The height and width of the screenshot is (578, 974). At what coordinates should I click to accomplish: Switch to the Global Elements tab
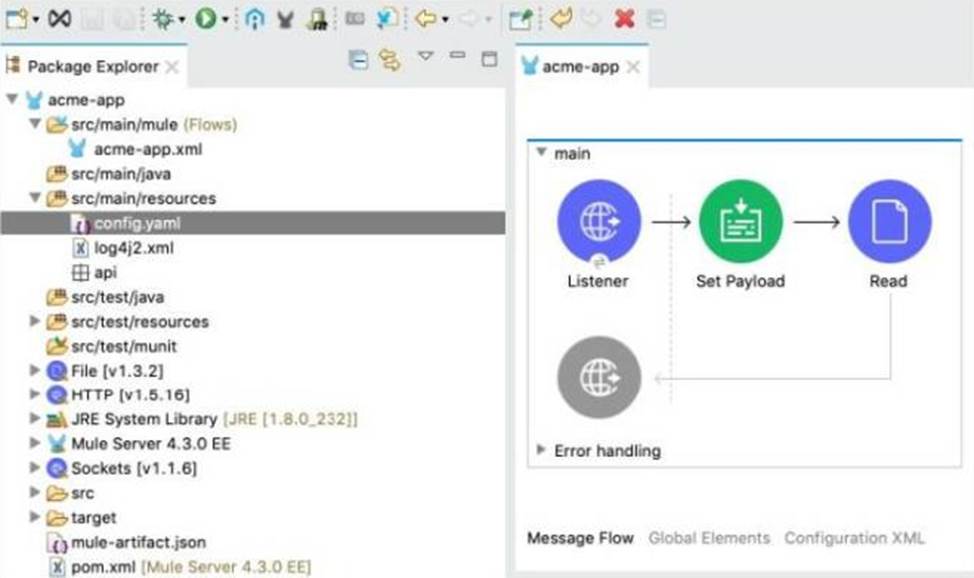(x=709, y=538)
